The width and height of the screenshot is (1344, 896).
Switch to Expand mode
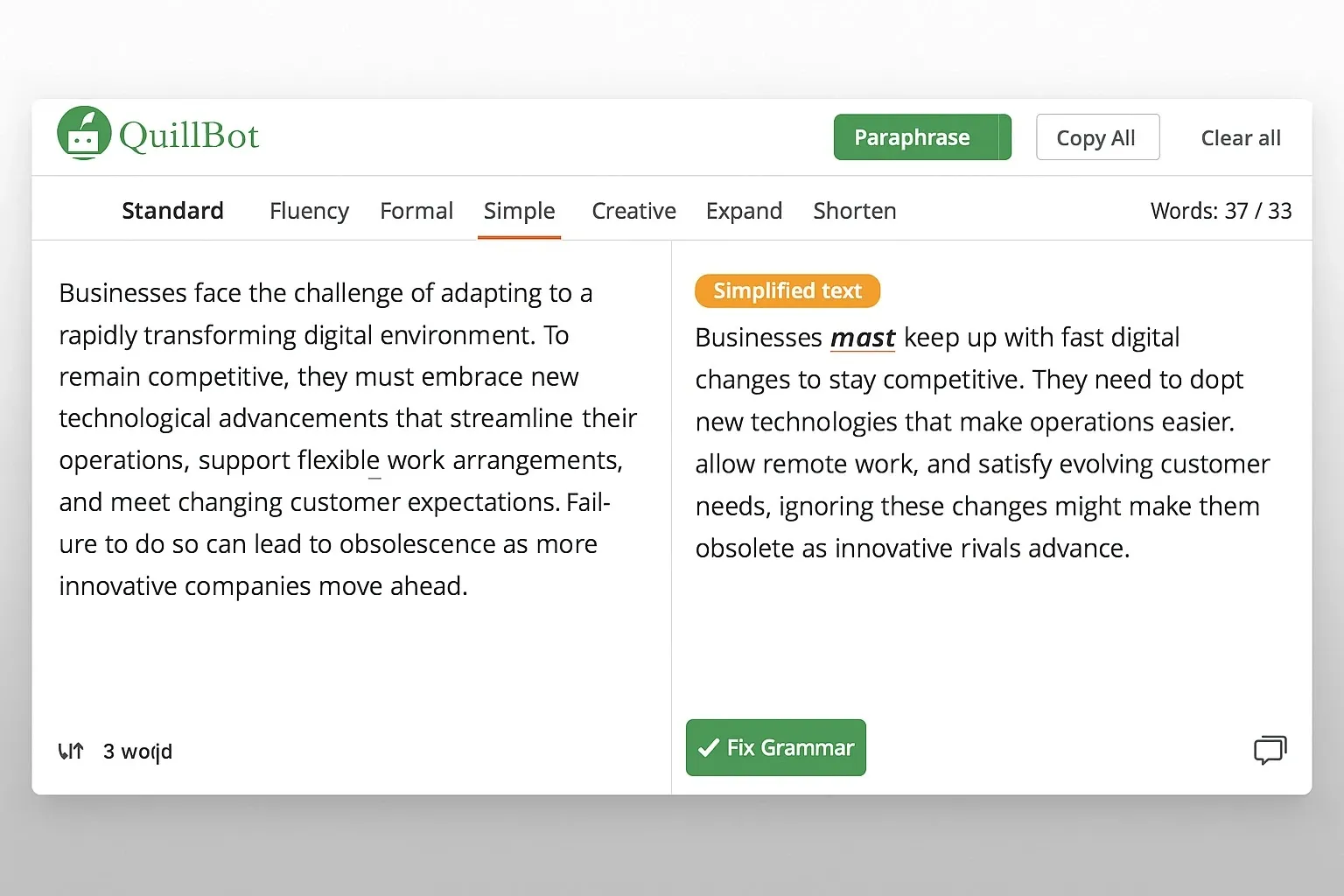point(744,211)
